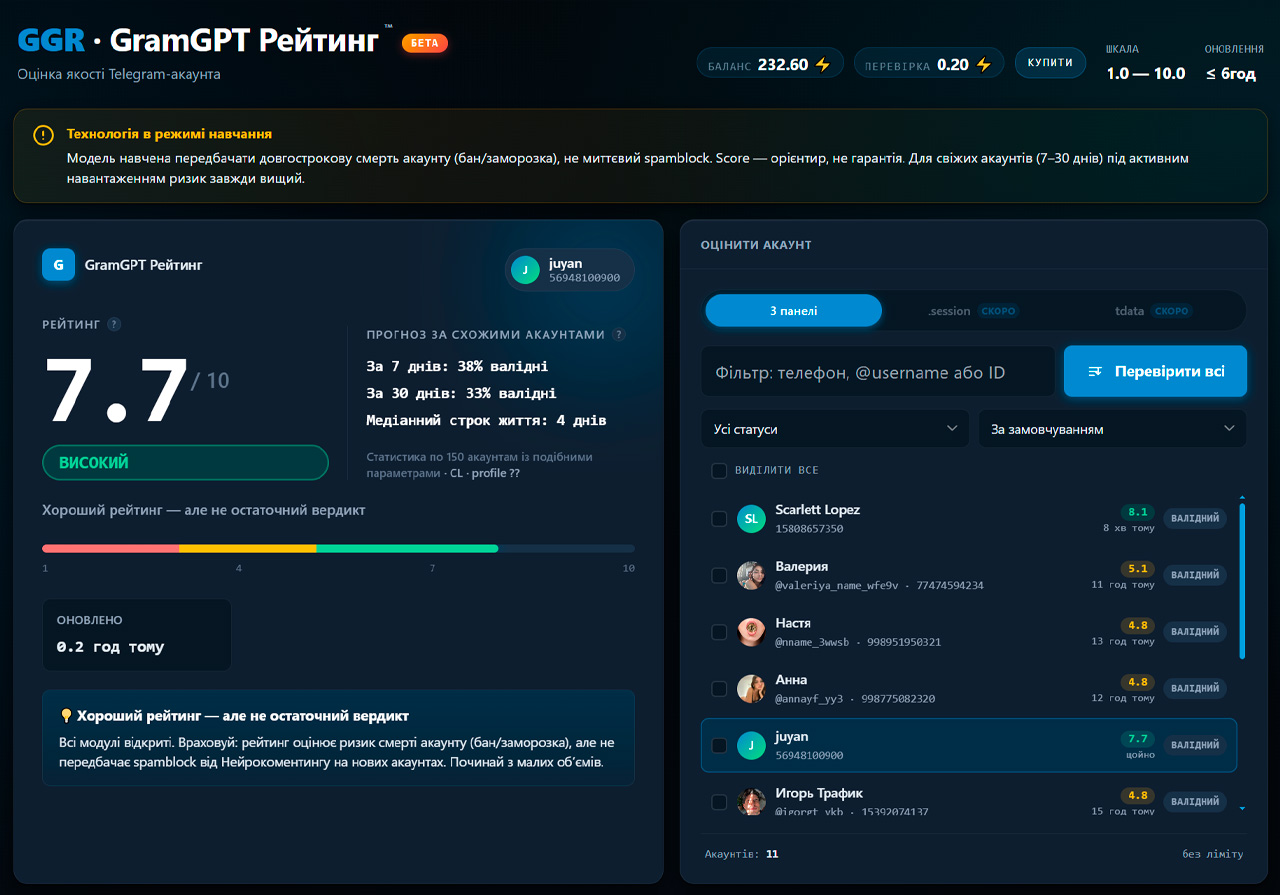This screenshot has width=1280, height=895.
Task: Click the ВАЛІДНИЙ badge for Анна
Action: pos(1195,689)
